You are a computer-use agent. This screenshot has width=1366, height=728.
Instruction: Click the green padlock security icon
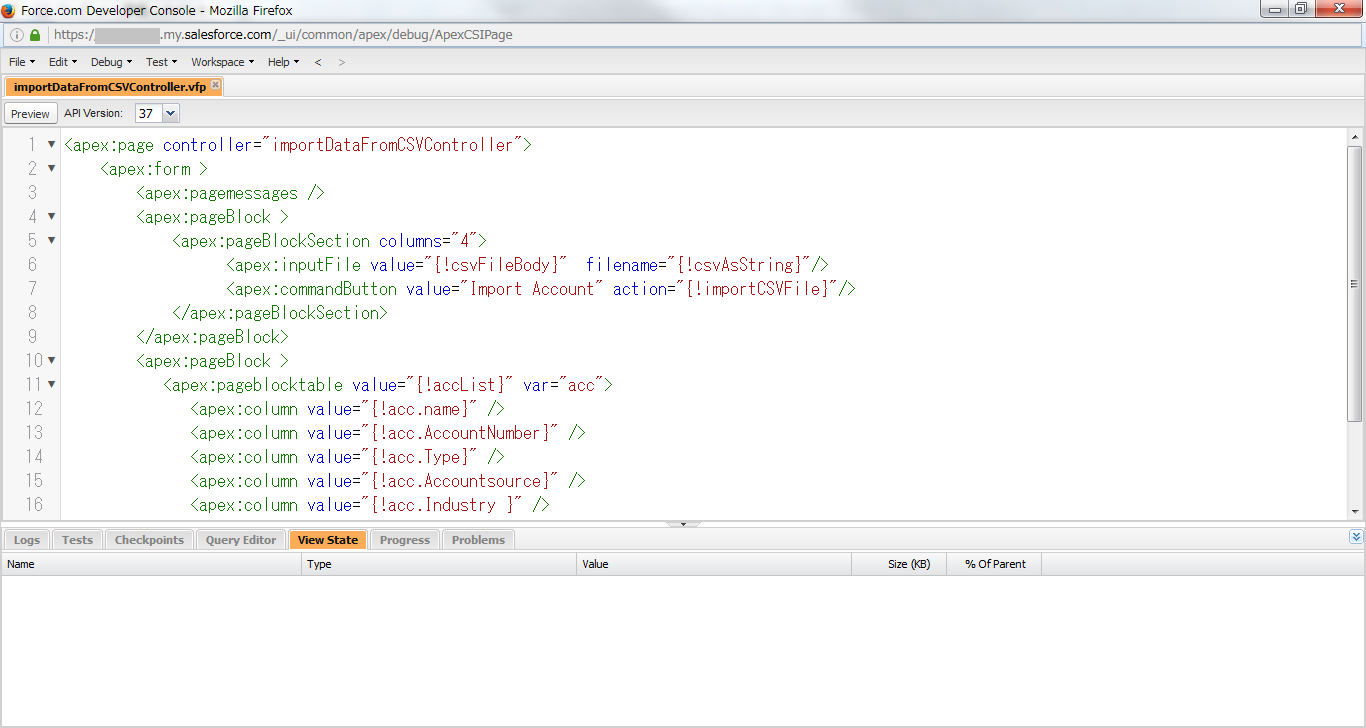(35, 35)
